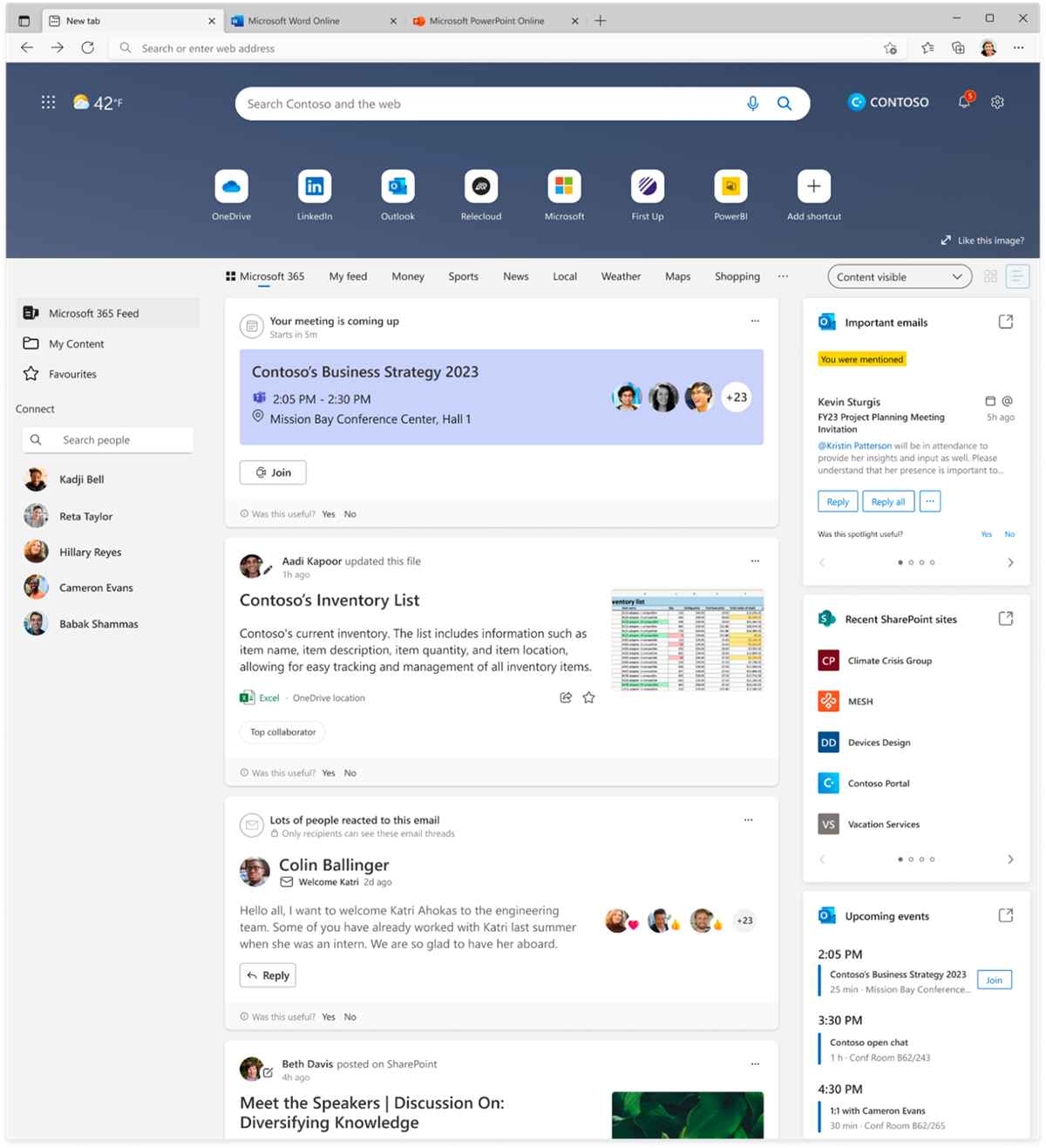Mark spotlight useful with Yes
This screenshot has width=1046, height=1148.
pos(987,534)
